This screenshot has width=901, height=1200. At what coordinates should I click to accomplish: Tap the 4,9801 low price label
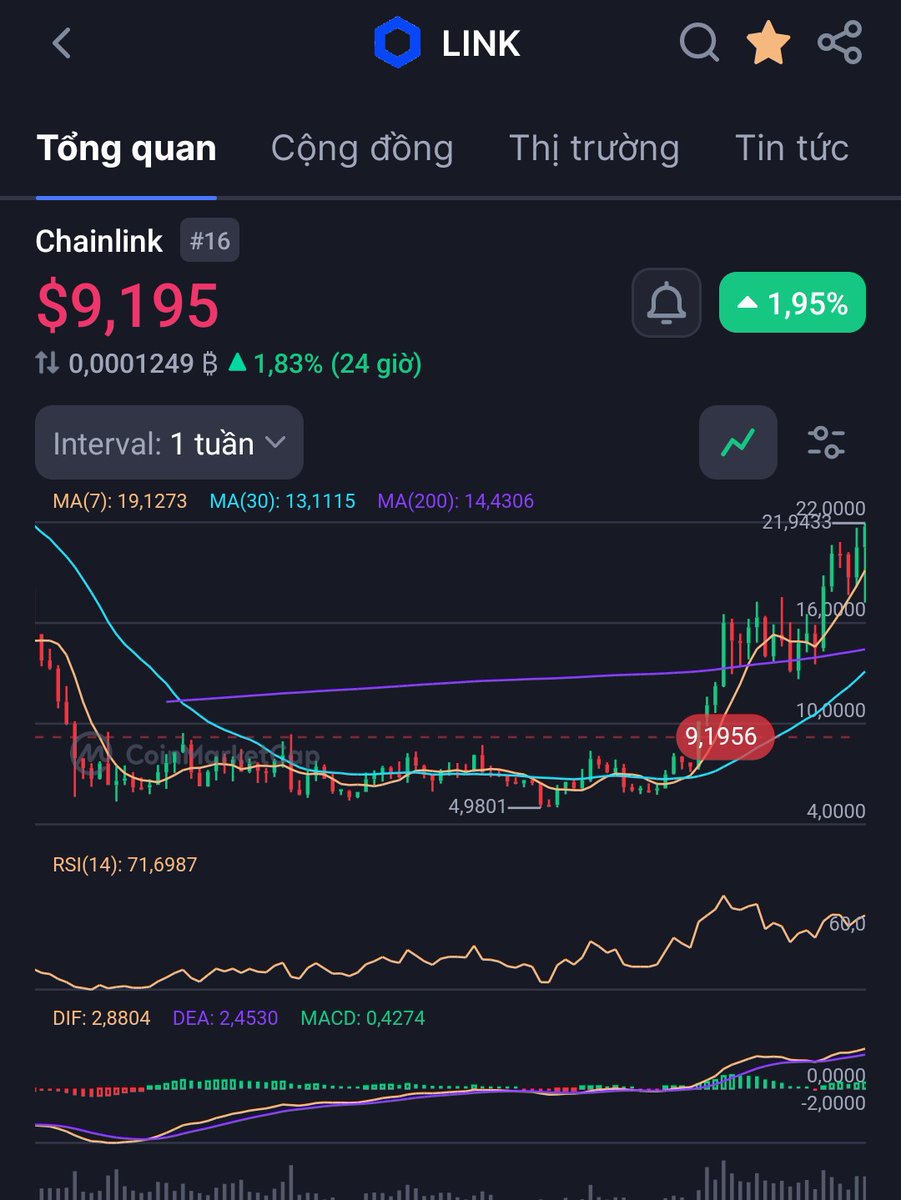(478, 806)
